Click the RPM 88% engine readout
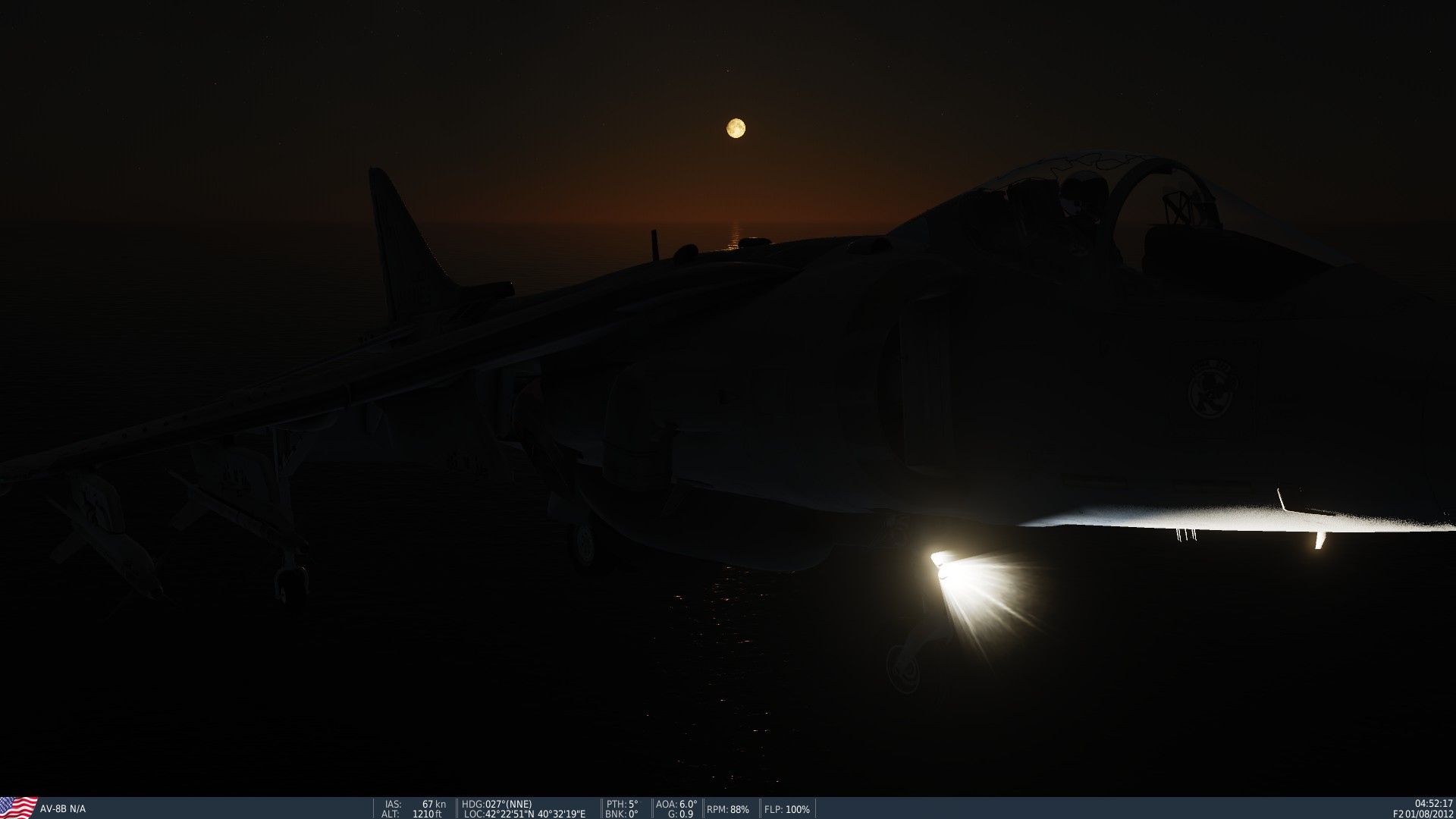Screen dimensions: 1456x819 tap(727, 809)
